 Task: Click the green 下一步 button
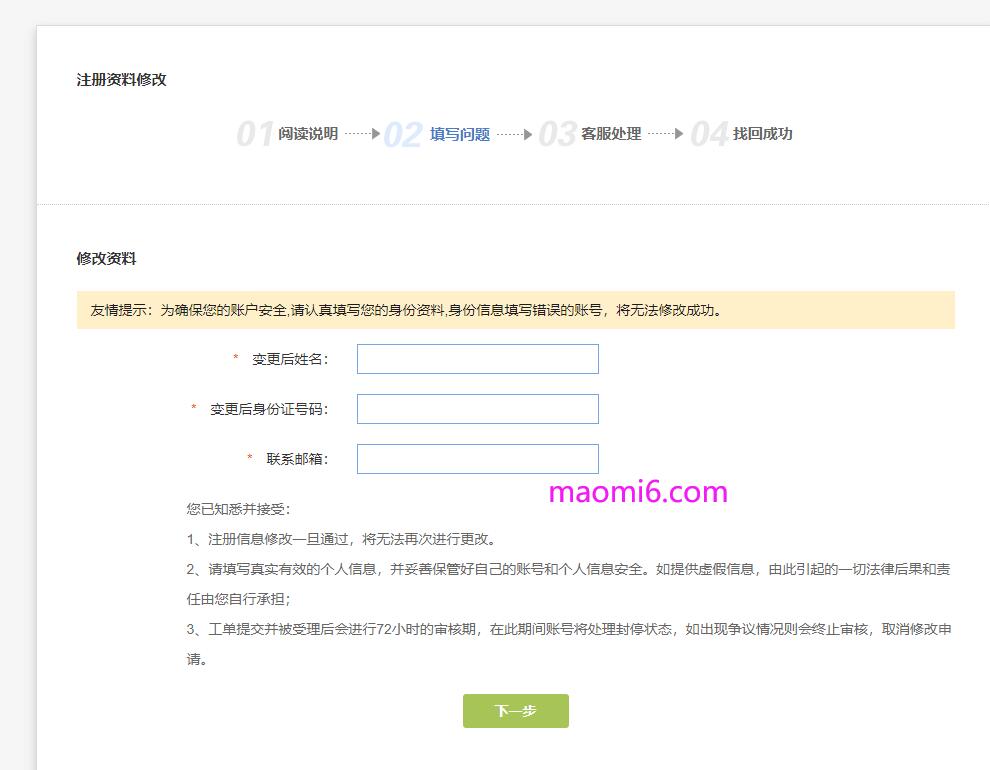[x=515, y=711]
